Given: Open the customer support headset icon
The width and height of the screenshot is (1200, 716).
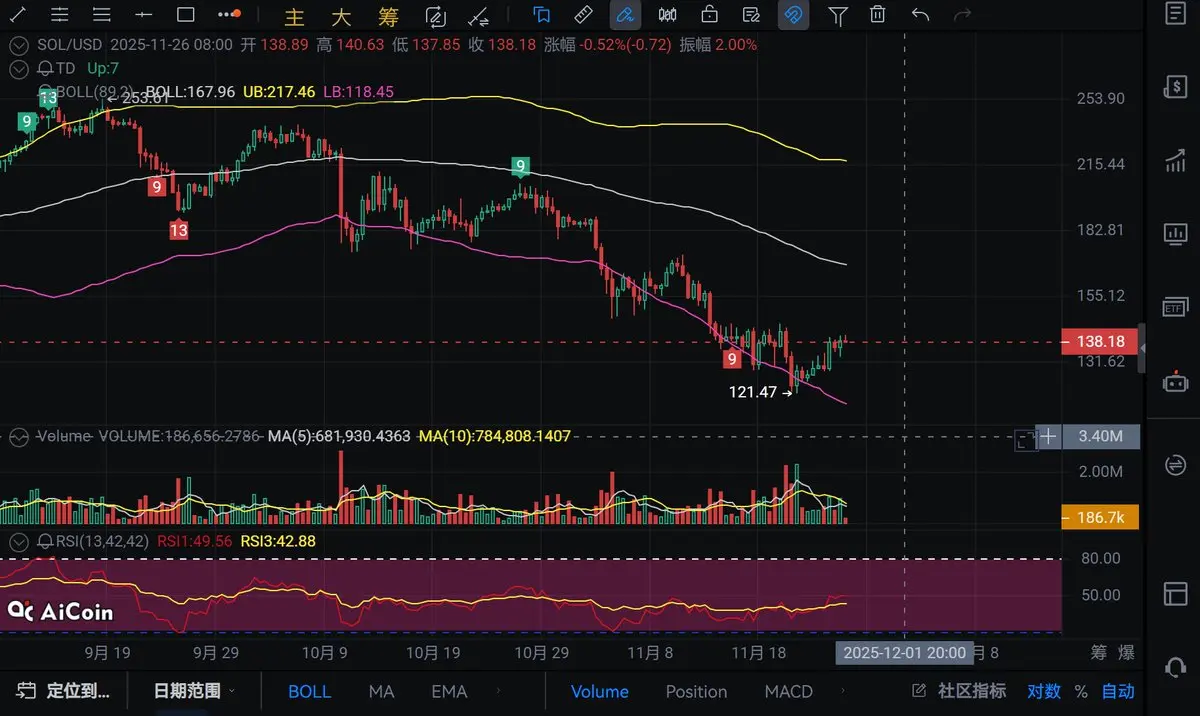Looking at the screenshot, I should [x=1175, y=668].
